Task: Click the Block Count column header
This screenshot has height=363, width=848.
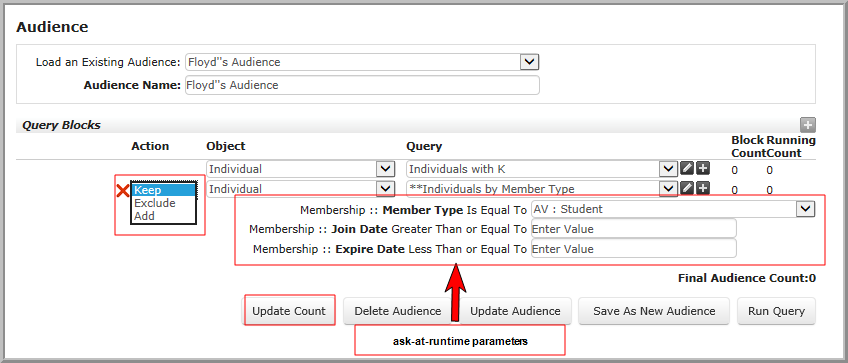Action: [748, 147]
